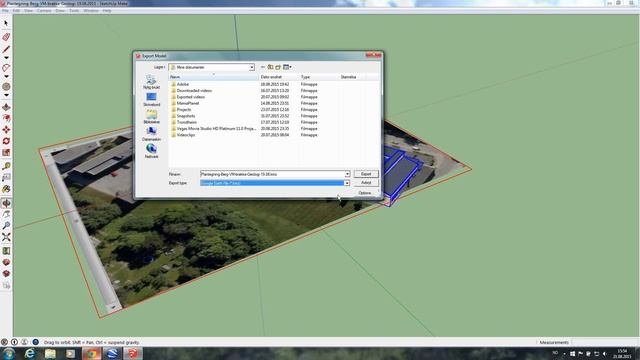The width and height of the screenshot is (640, 360).
Task: Expand the line tool flyout arrow
Action: click(6, 58)
